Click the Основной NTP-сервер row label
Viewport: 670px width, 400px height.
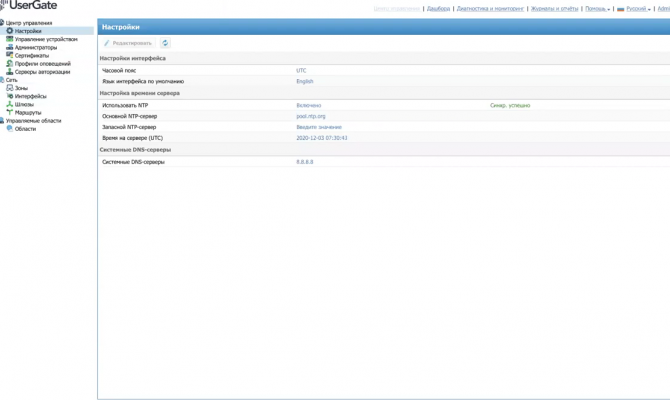coord(129,116)
